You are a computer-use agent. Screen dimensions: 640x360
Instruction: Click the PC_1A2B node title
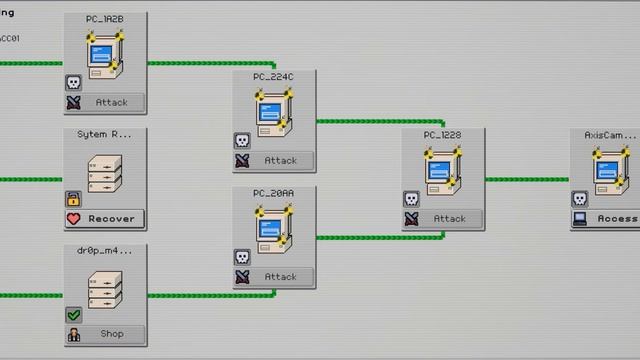(x=104, y=19)
